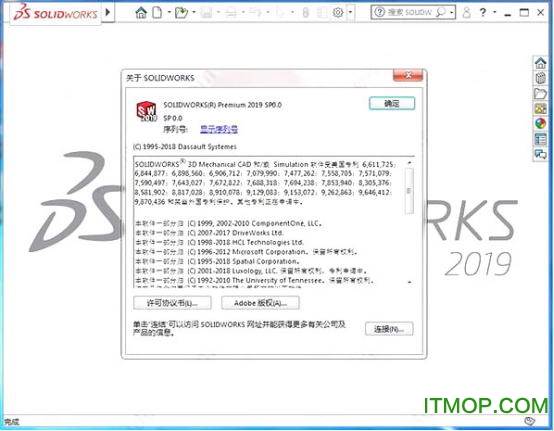Open the dropdown arrow next to New
This screenshot has width=554, height=431.
(169, 12)
